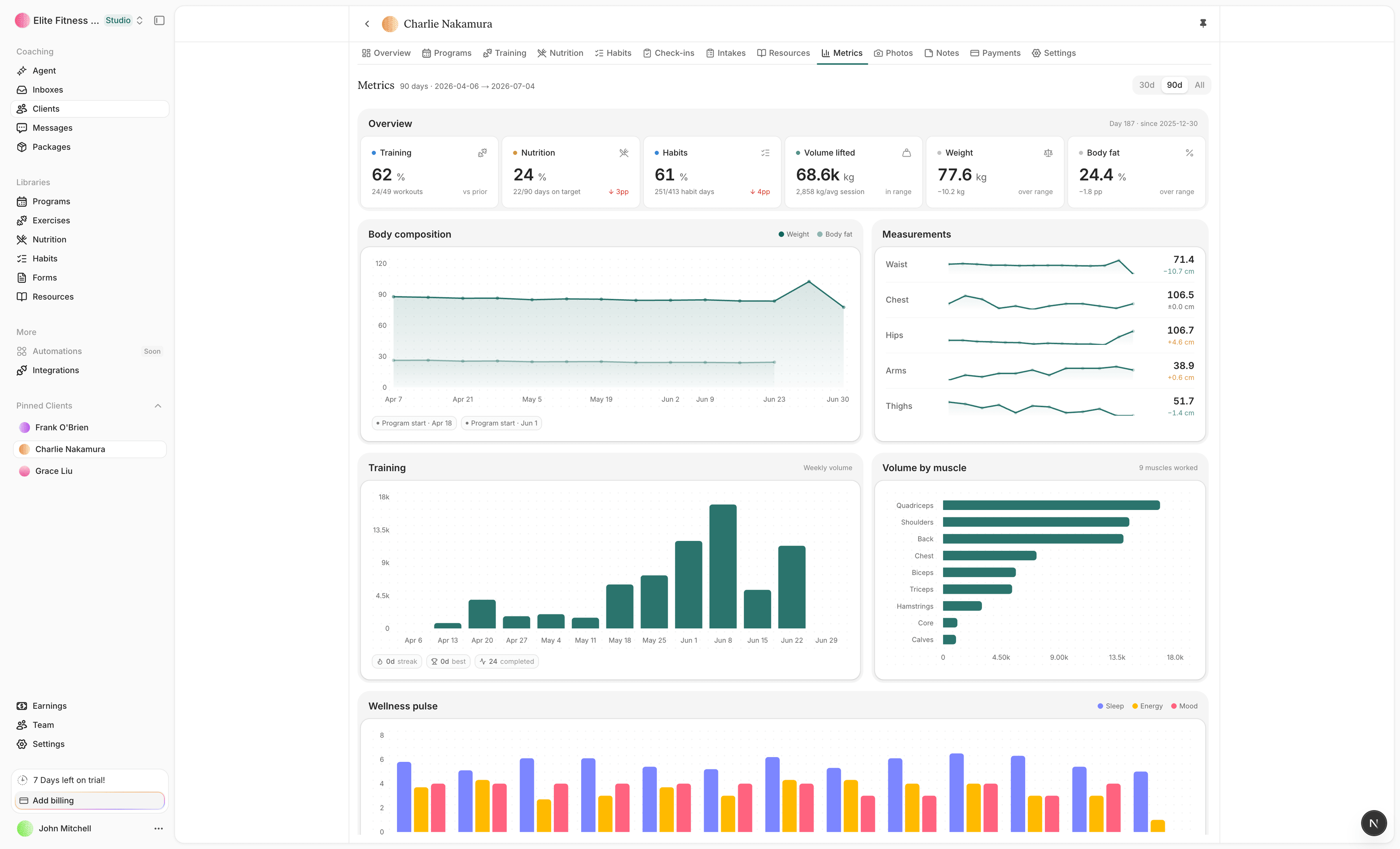Open Earnings page

tap(90, 706)
